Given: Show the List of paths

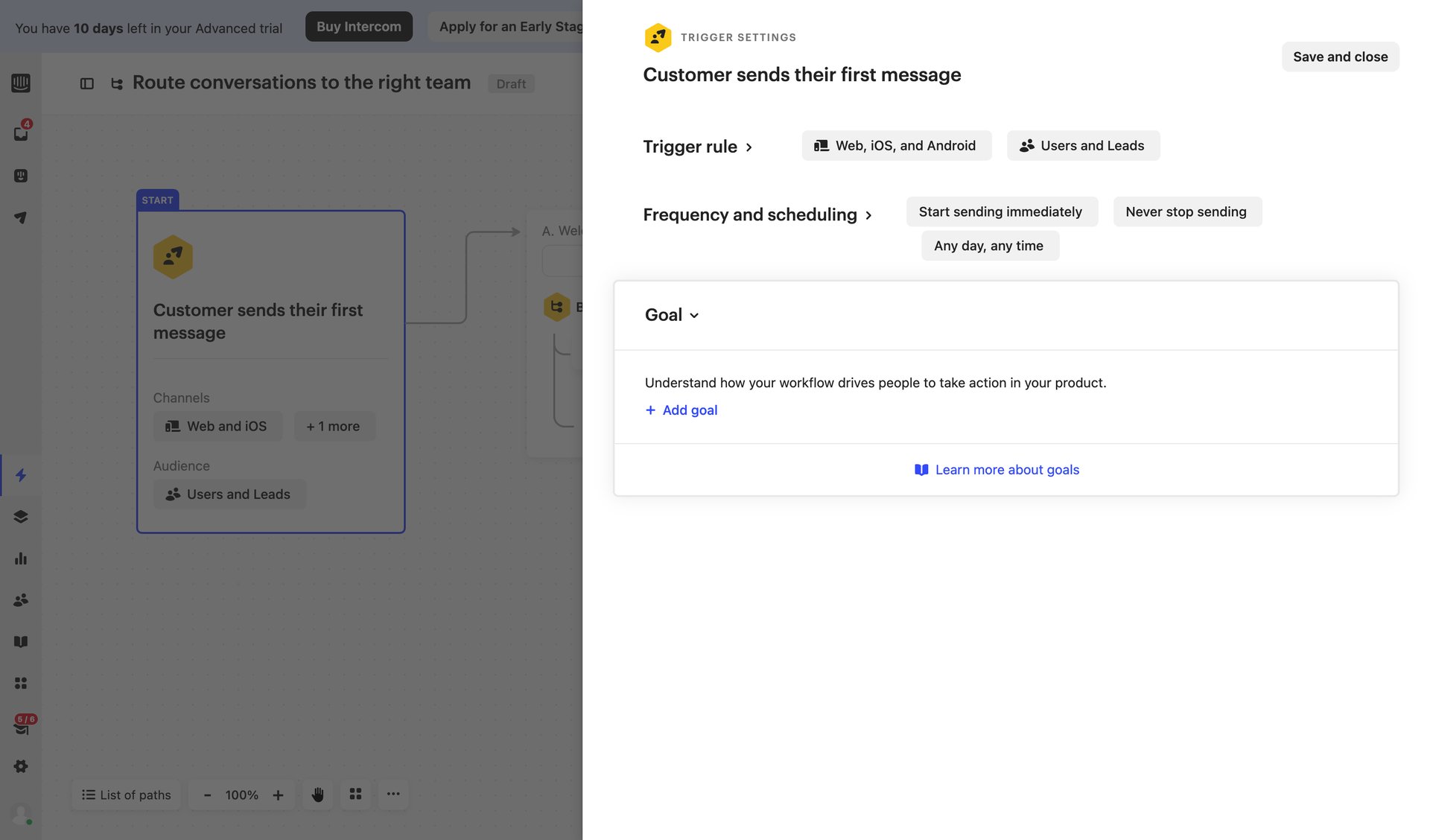Looking at the screenshot, I should click(125, 795).
